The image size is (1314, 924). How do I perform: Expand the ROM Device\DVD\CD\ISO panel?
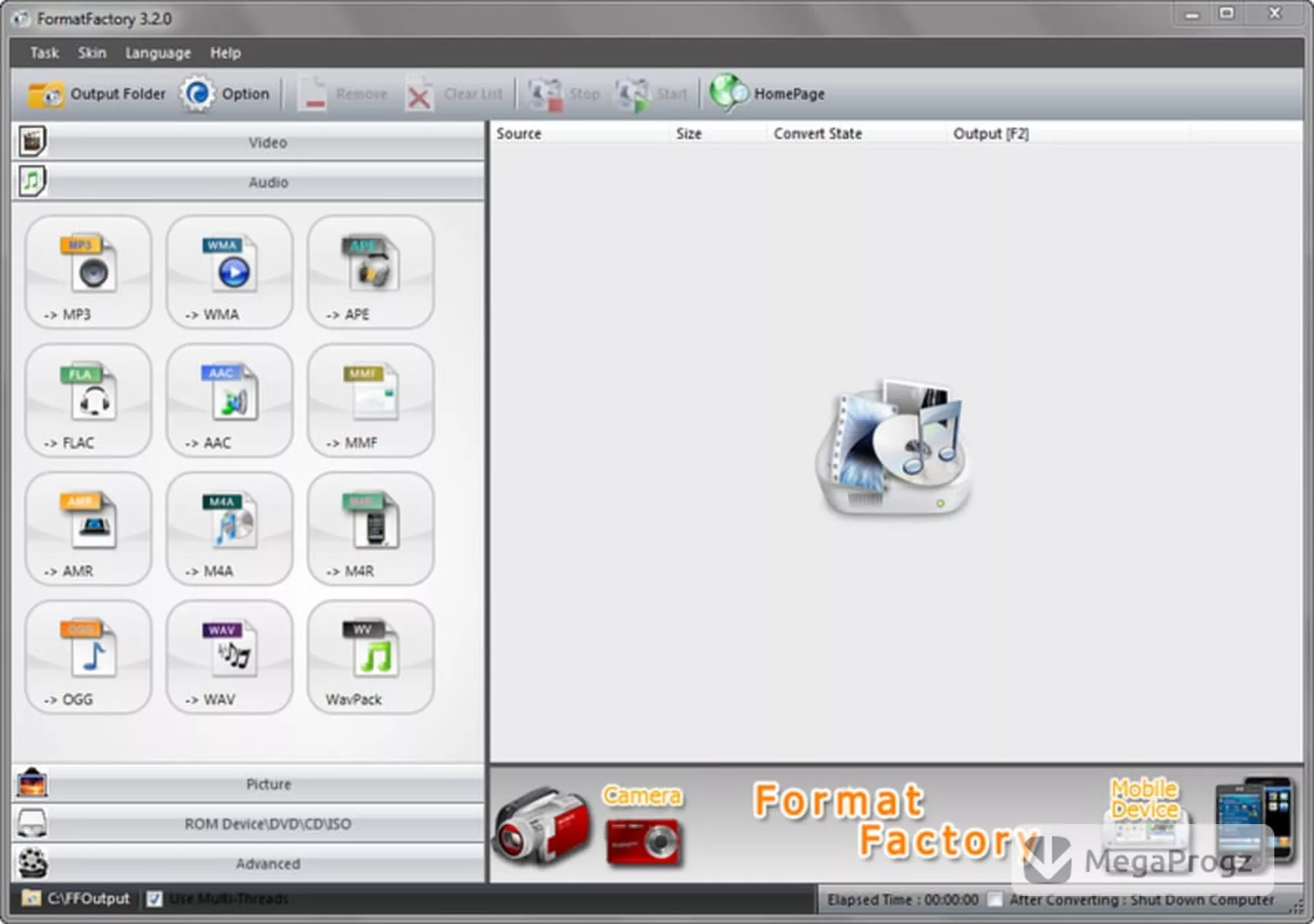248,823
